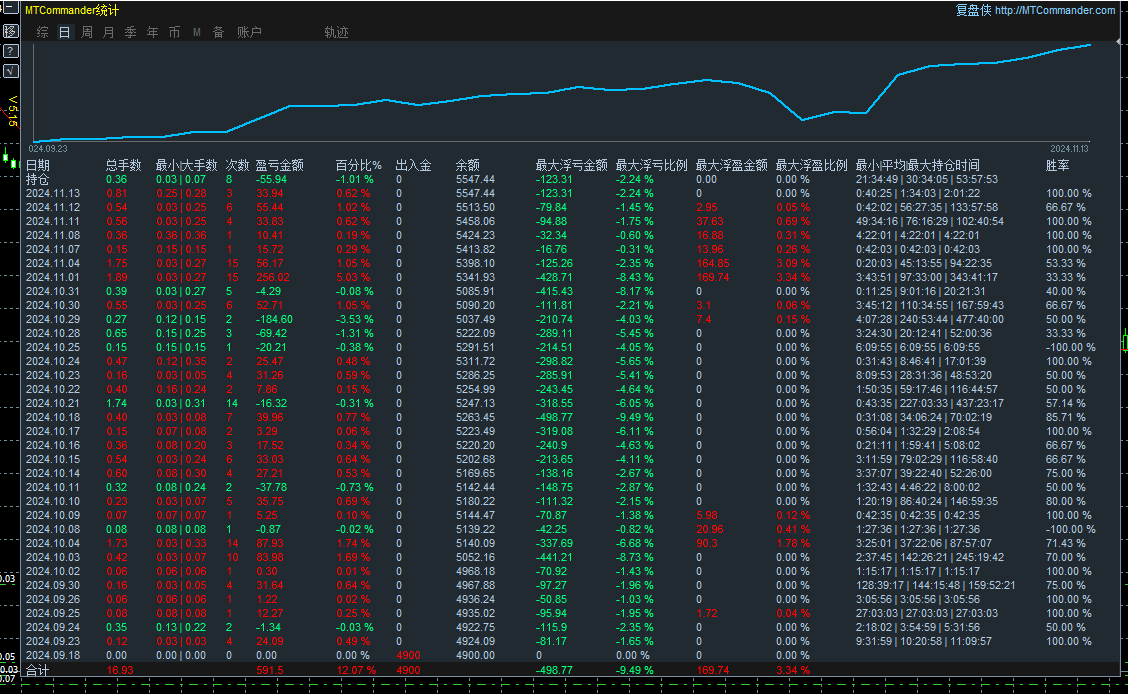Open the question mark help icon

pyautogui.click(x=11, y=51)
